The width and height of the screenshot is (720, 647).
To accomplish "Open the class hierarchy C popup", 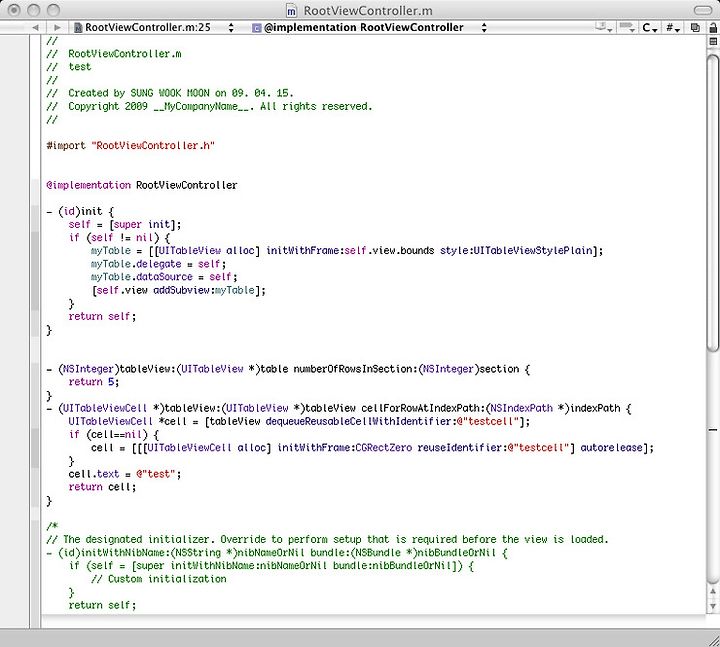I will [x=650, y=28].
